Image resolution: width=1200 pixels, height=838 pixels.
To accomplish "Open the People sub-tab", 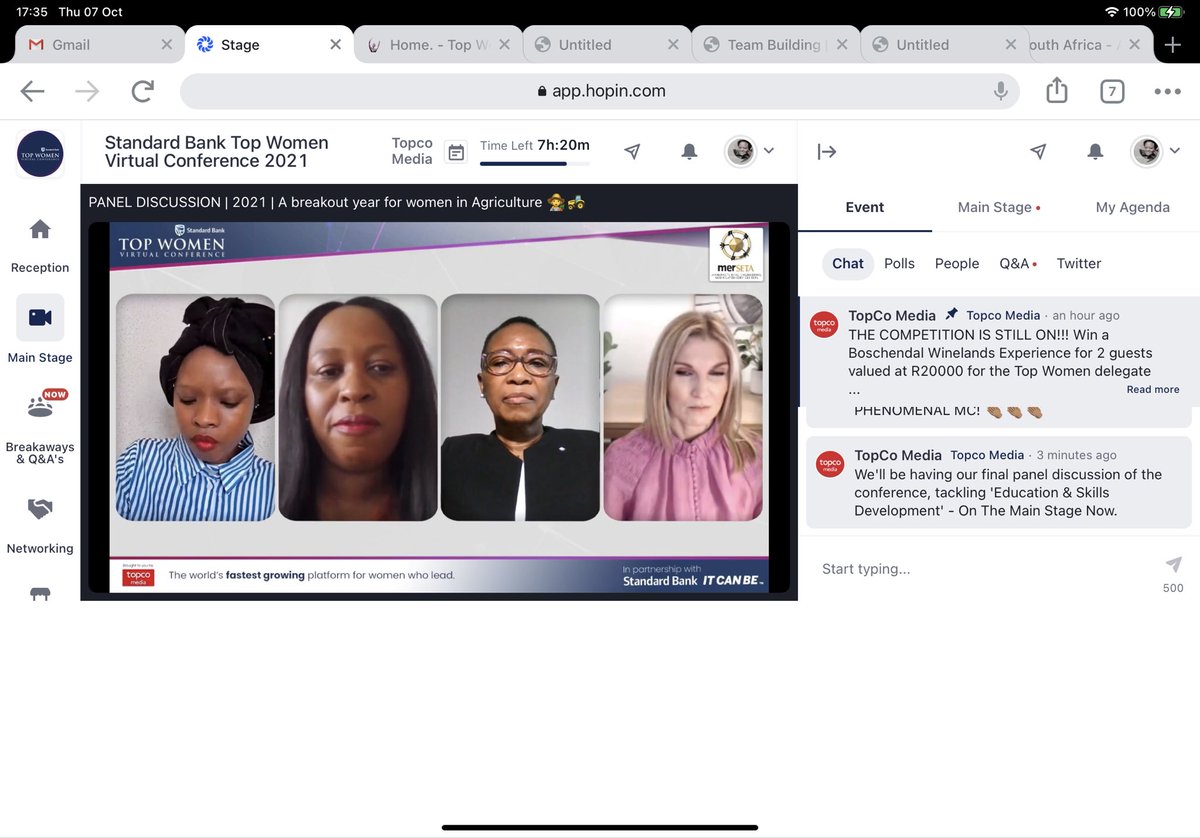I will pyautogui.click(x=957, y=263).
